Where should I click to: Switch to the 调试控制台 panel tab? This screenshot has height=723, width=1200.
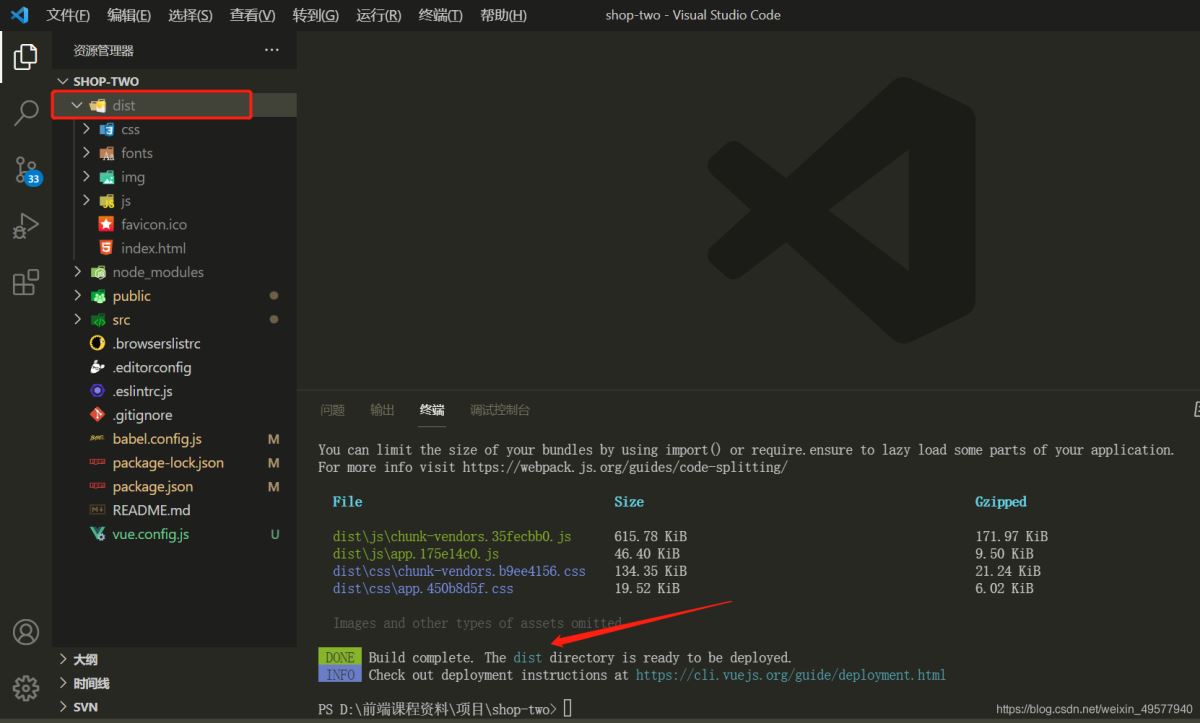click(500, 410)
